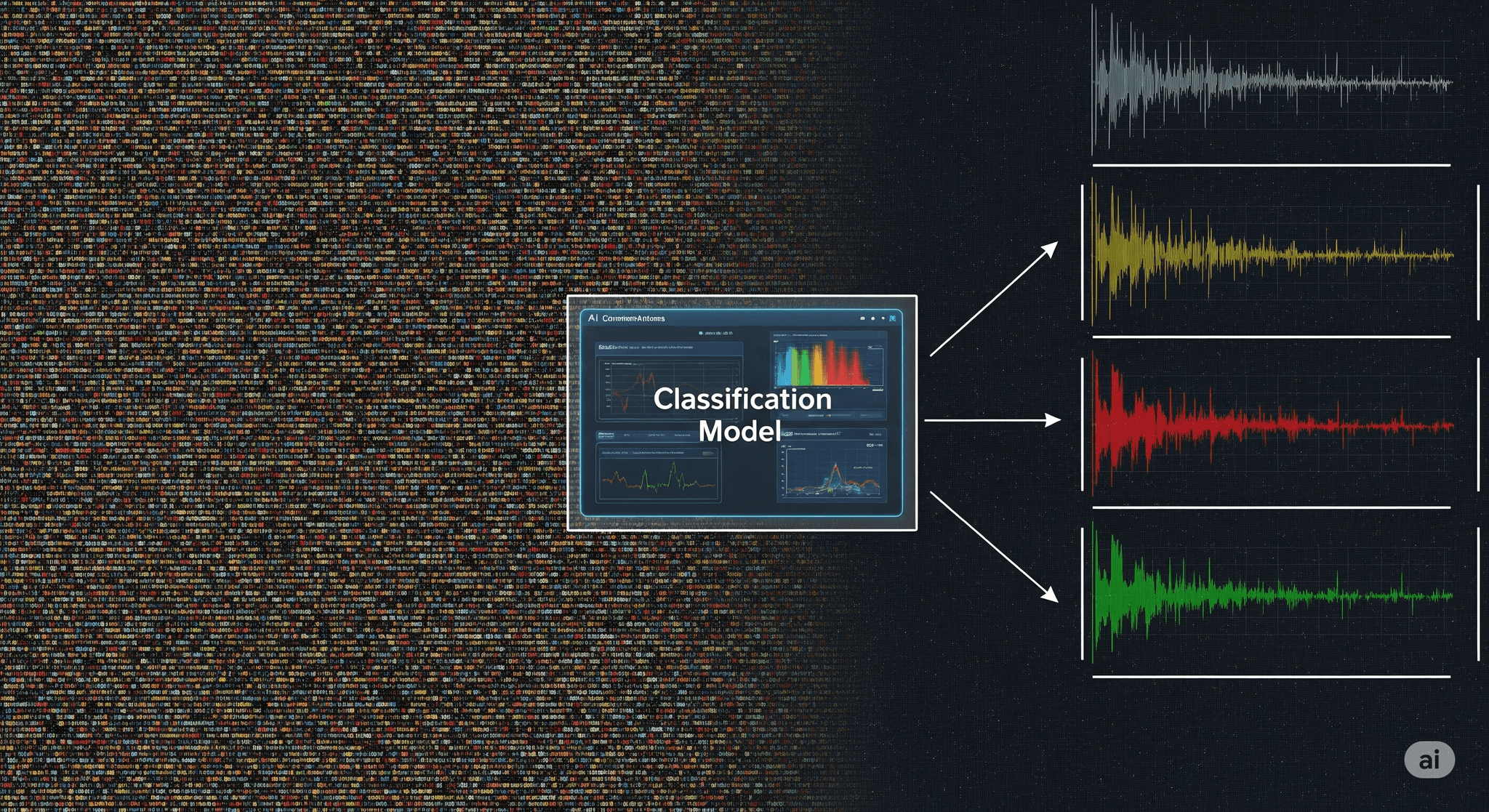Open the small notification icon in the header
1489x812 pixels.
883,318
